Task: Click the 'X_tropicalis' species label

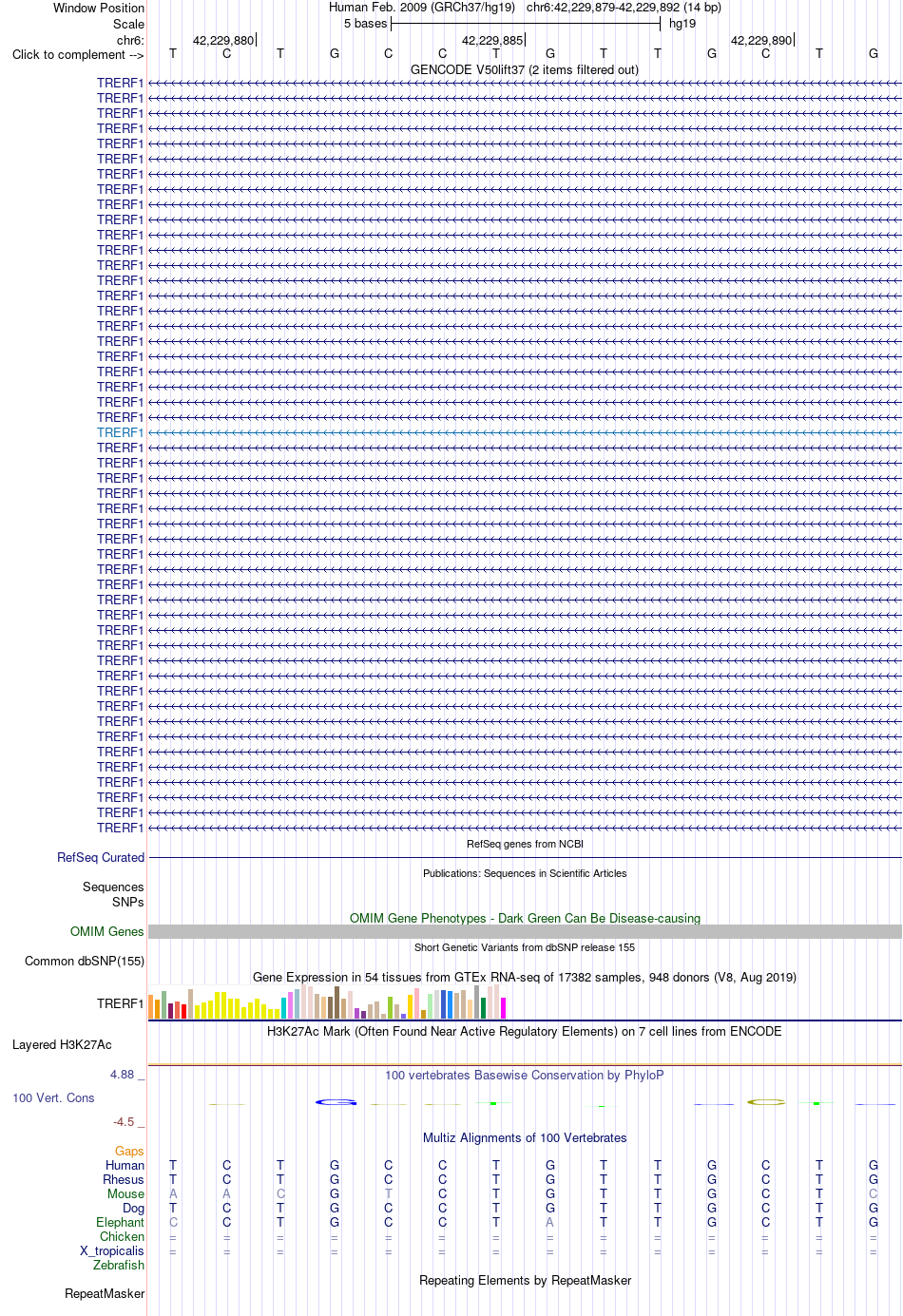Action: click(112, 1250)
